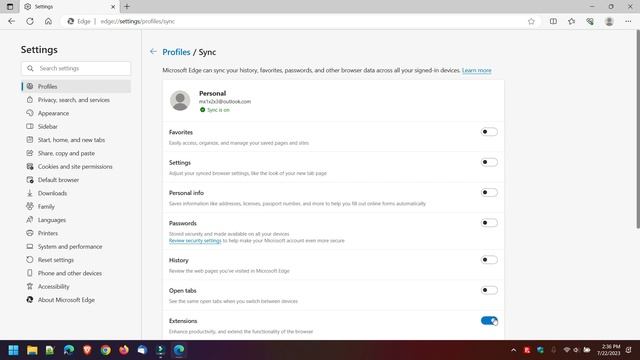Viewport: 640px width, 360px height.
Task: Launch Brave browser from taskbar
Action: tap(87, 350)
